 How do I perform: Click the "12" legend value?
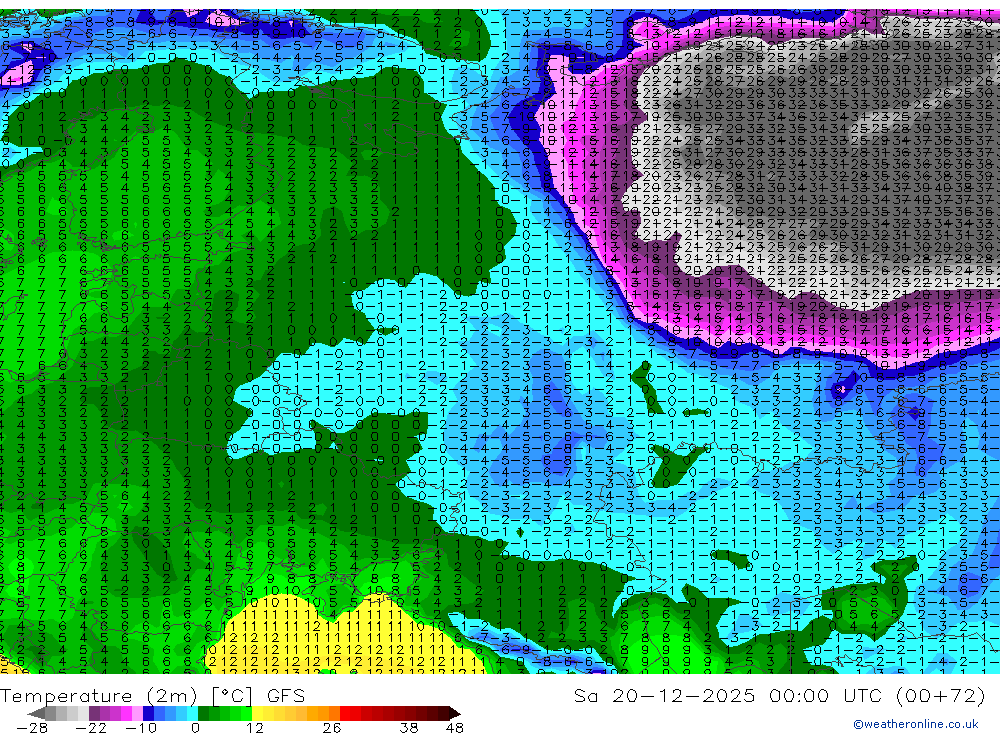click(x=254, y=728)
